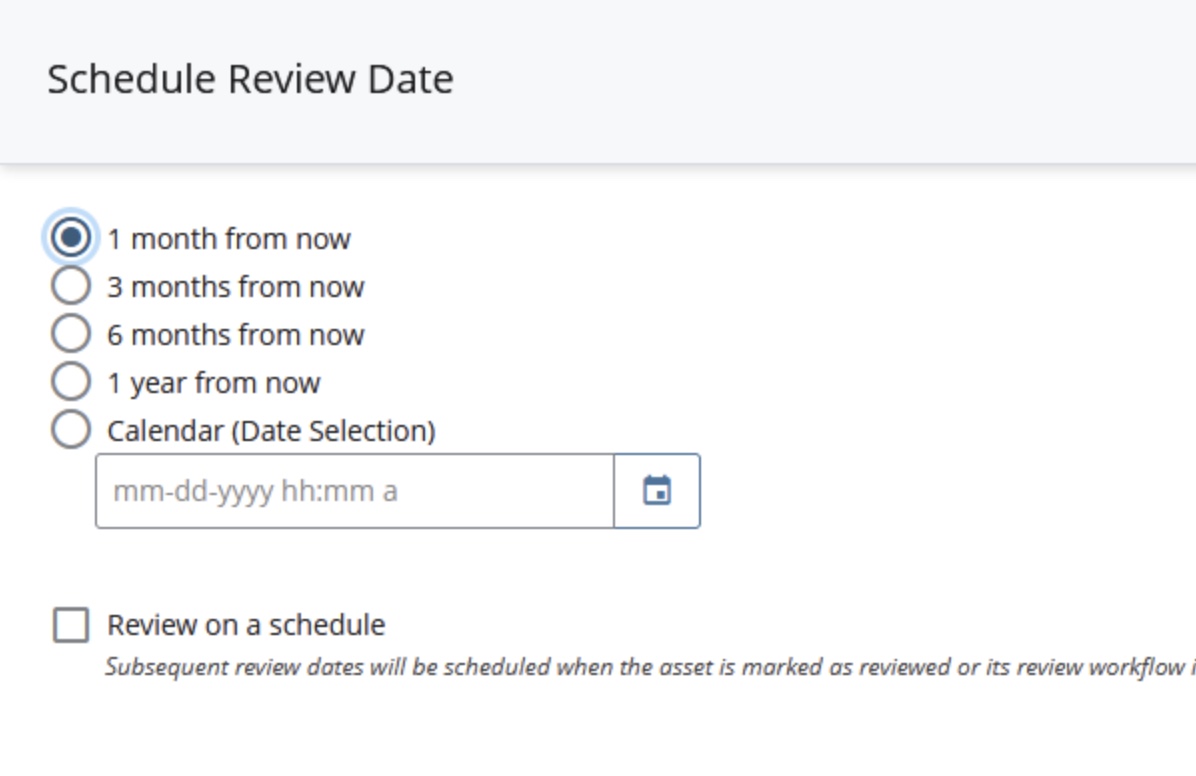Enable the Calendar (Date Selection) radio button
This screenshot has width=1196, height=776.
(71, 430)
